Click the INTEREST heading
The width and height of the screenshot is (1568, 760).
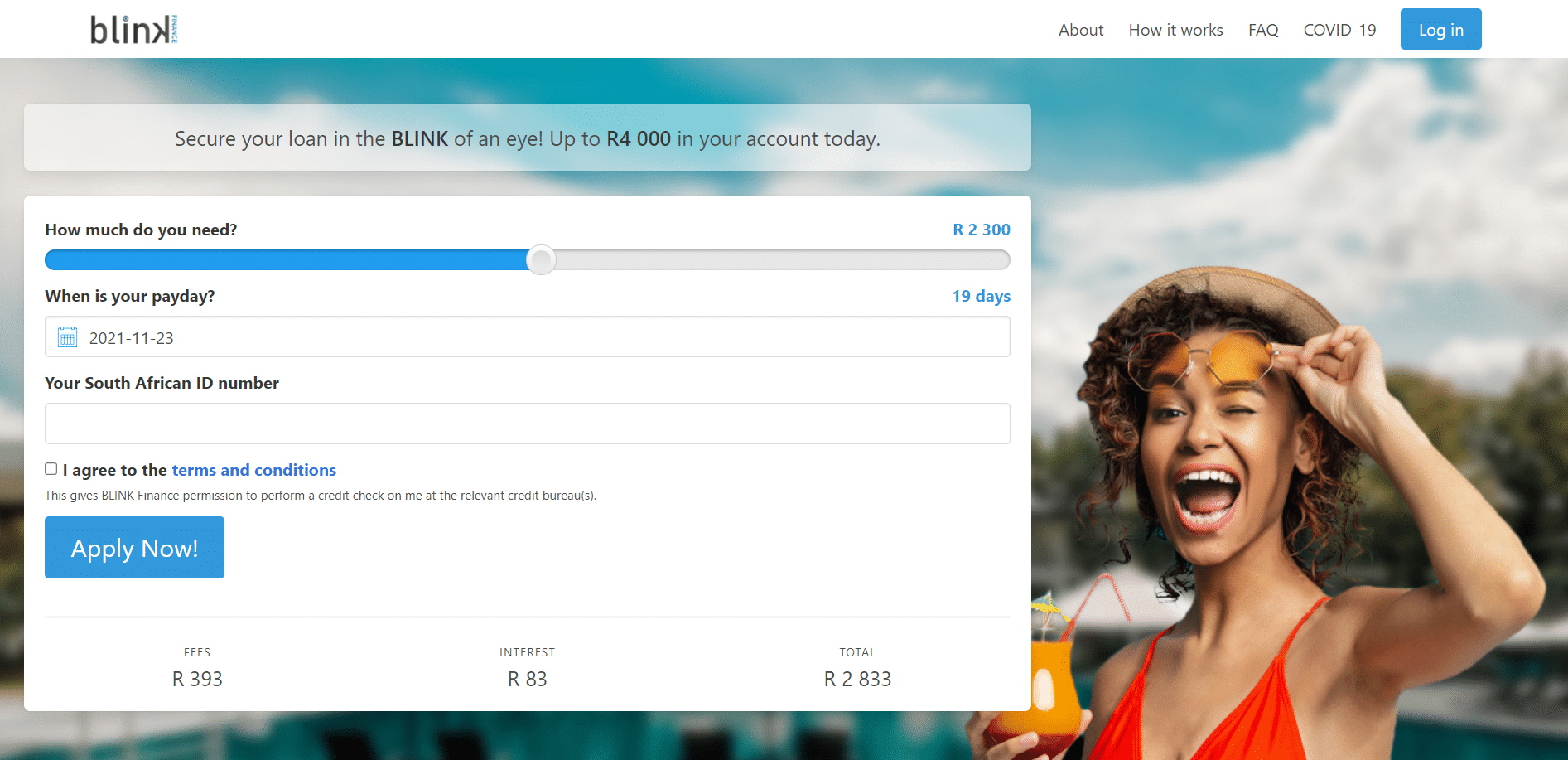pos(527,652)
